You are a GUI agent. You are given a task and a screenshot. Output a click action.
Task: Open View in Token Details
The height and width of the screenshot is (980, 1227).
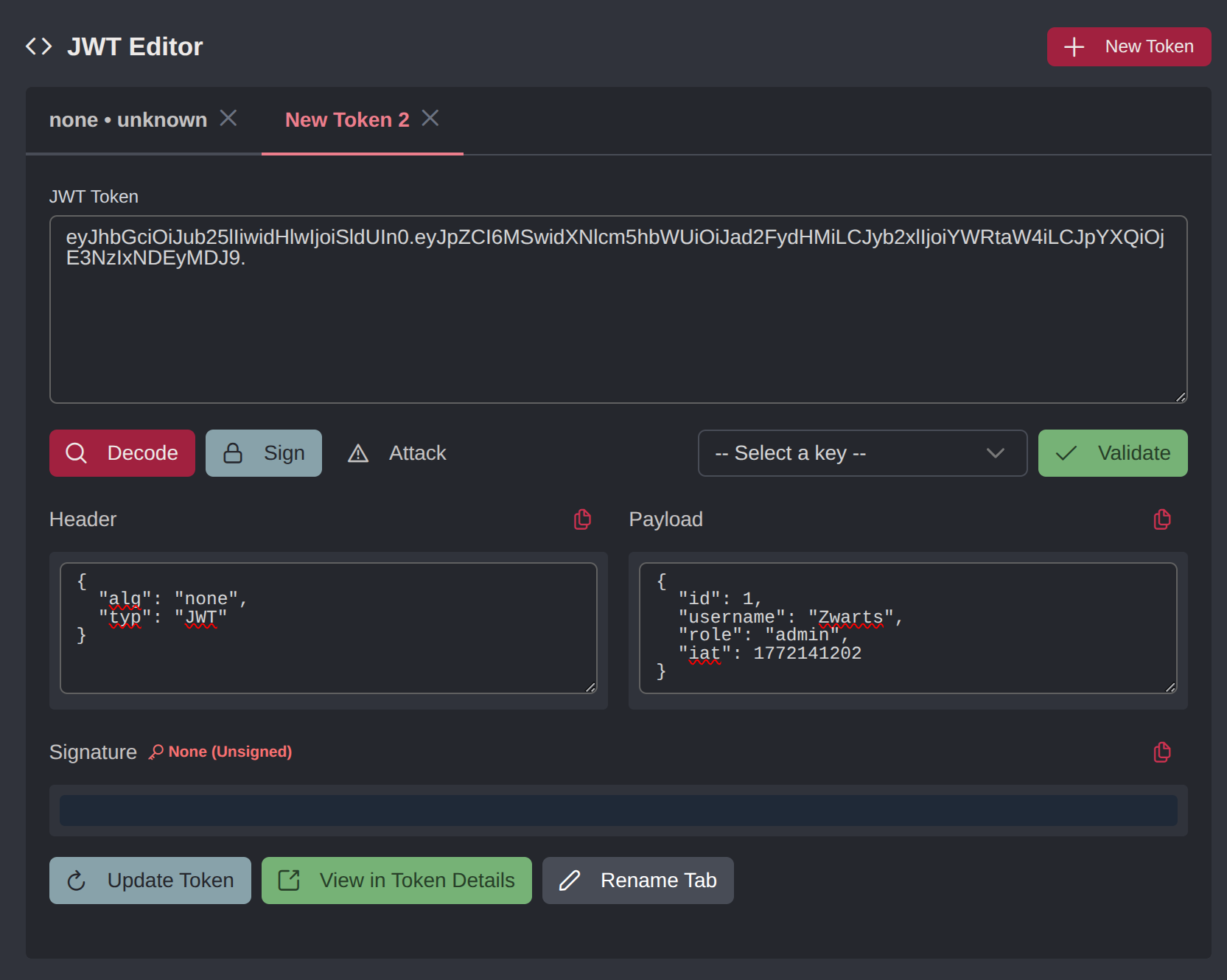[396, 881]
